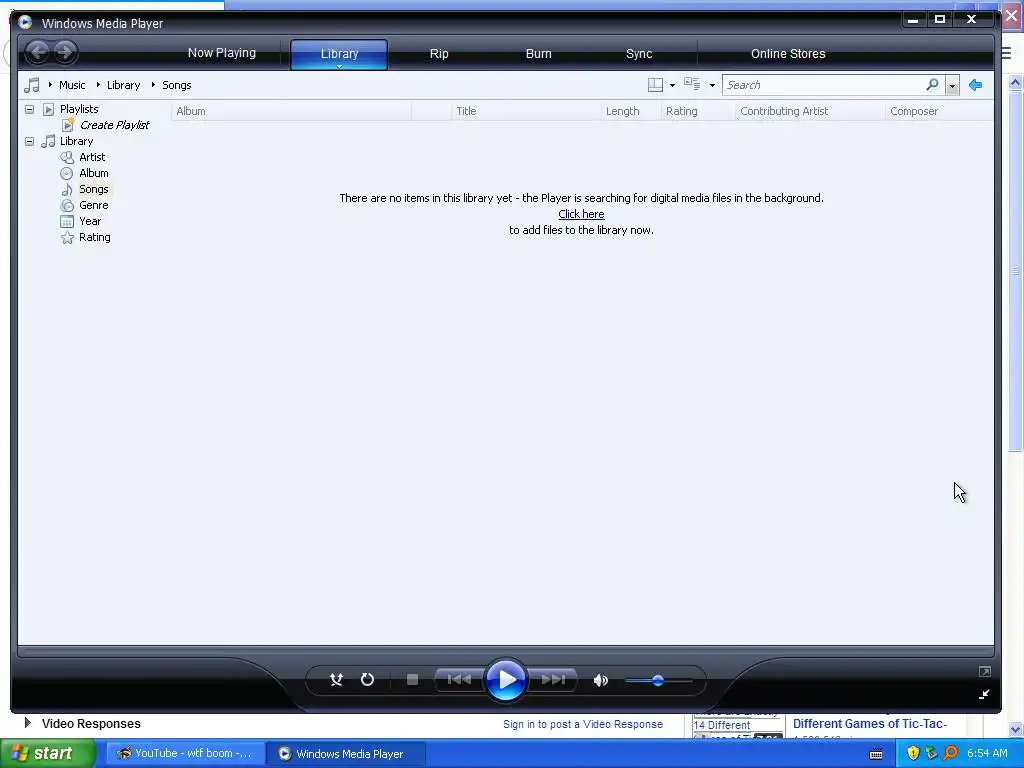Open the Burn tab

click(x=539, y=54)
